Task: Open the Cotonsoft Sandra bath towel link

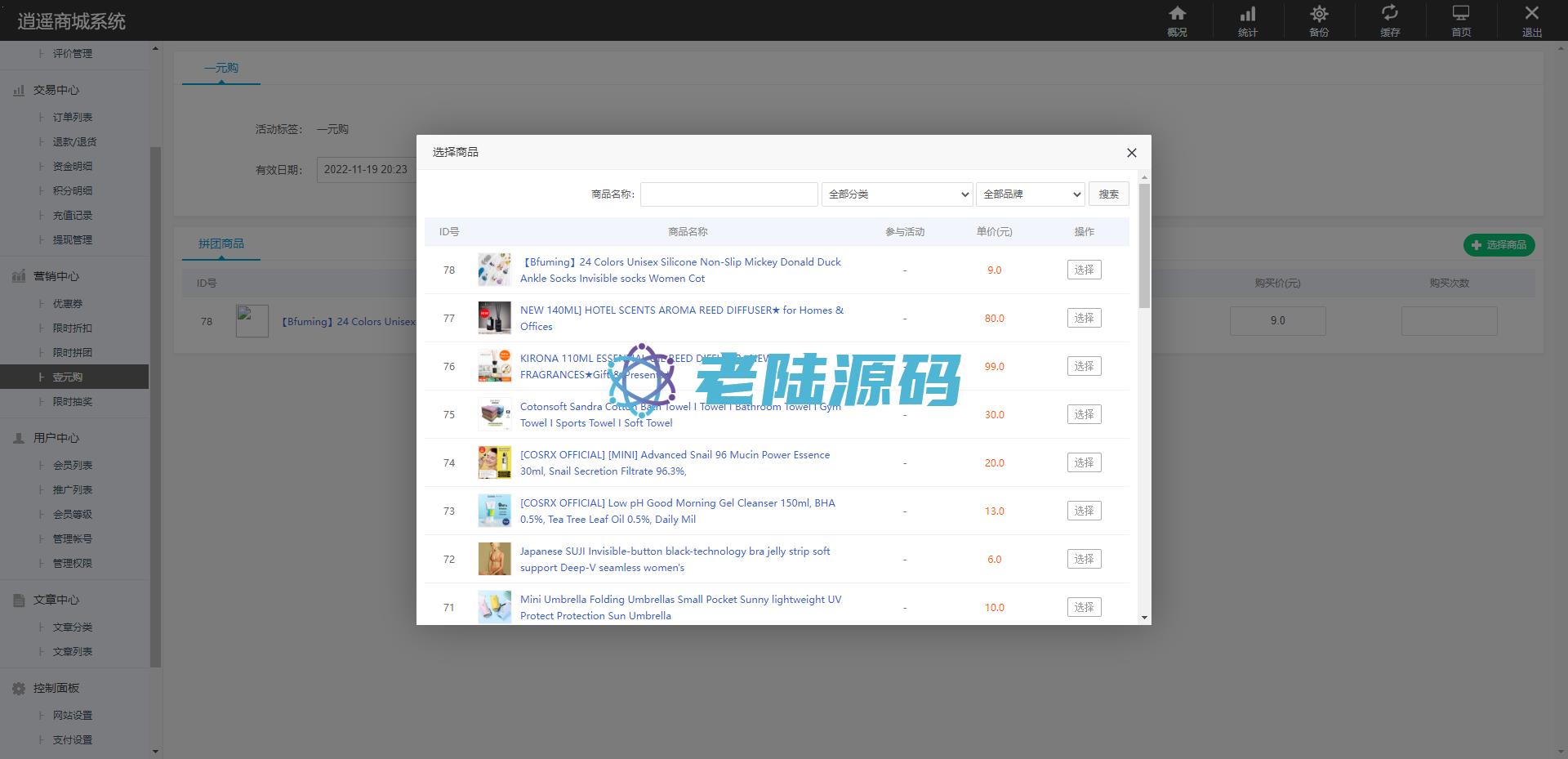Action: coord(679,414)
